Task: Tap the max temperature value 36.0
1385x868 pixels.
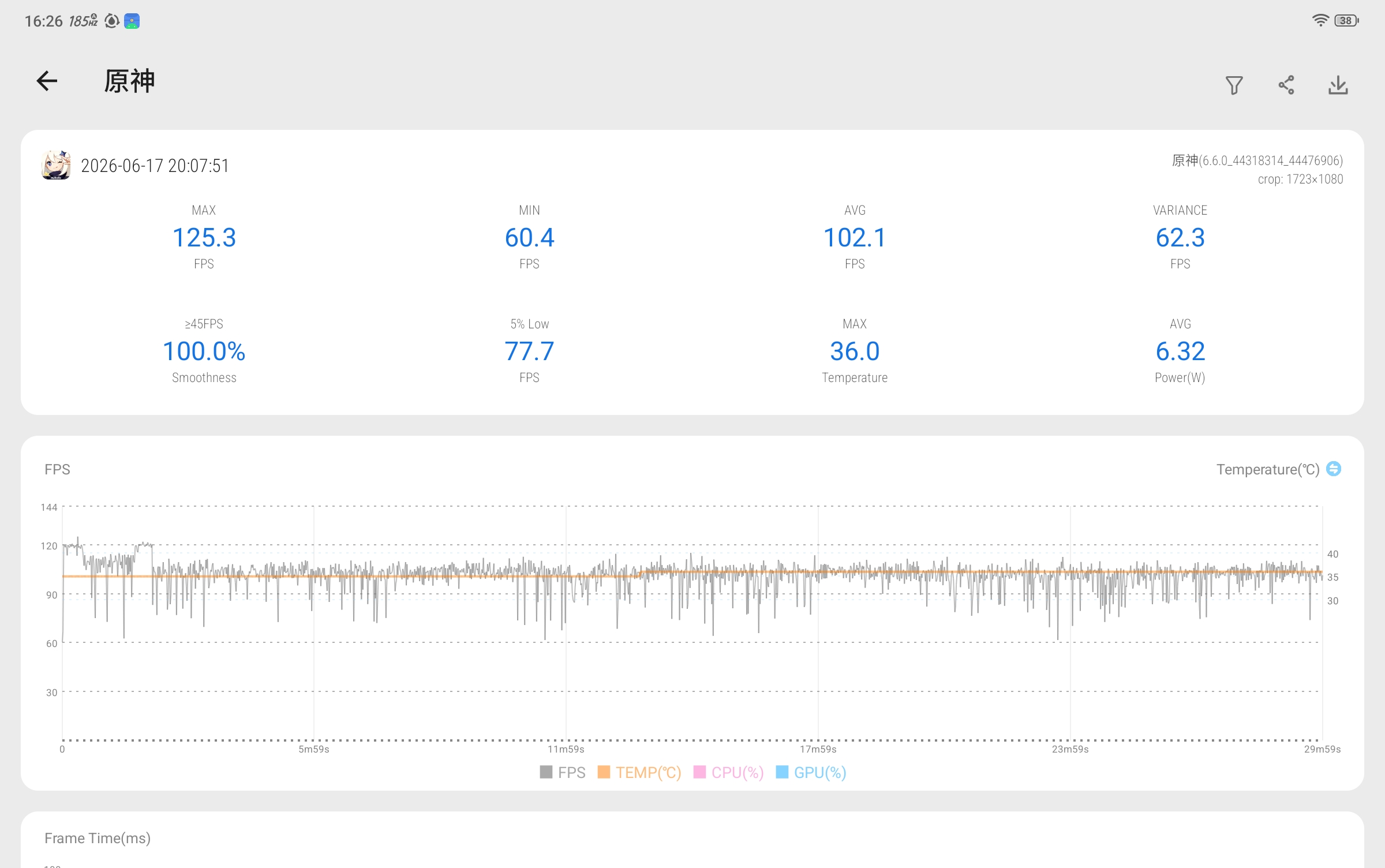Action: point(855,351)
